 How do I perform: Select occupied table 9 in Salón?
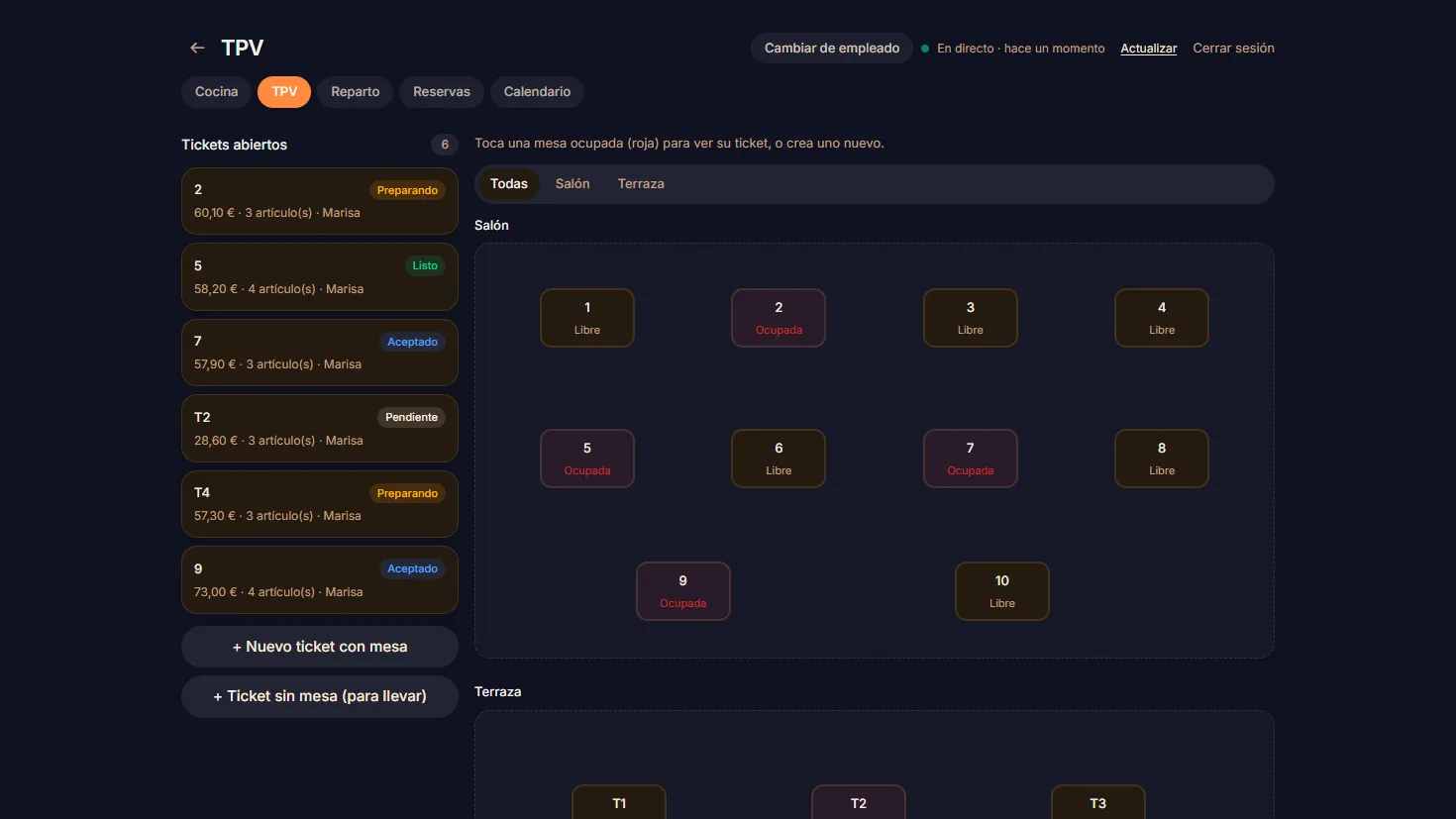683,591
